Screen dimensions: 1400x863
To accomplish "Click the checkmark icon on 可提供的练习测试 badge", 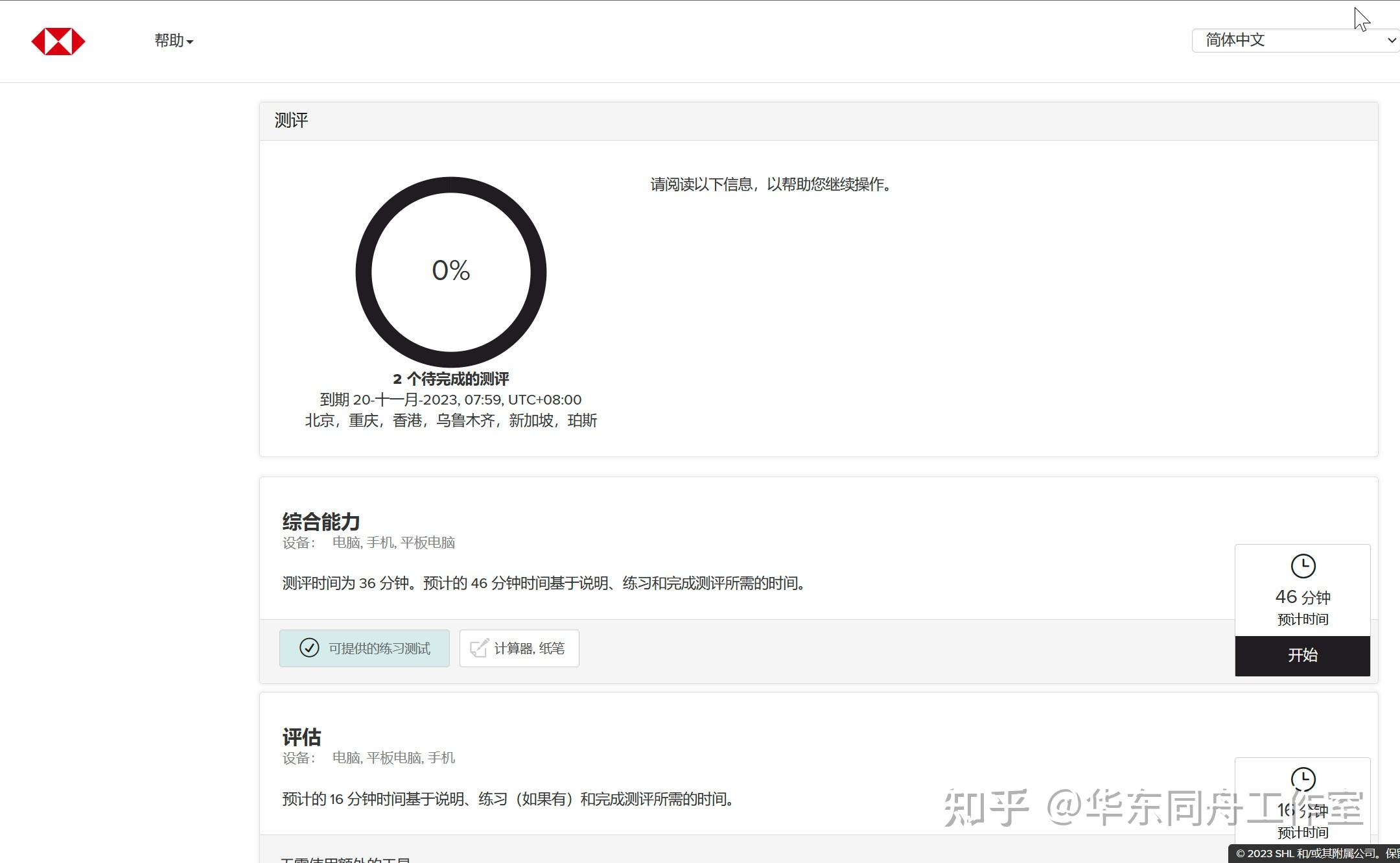I will (309, 648).
